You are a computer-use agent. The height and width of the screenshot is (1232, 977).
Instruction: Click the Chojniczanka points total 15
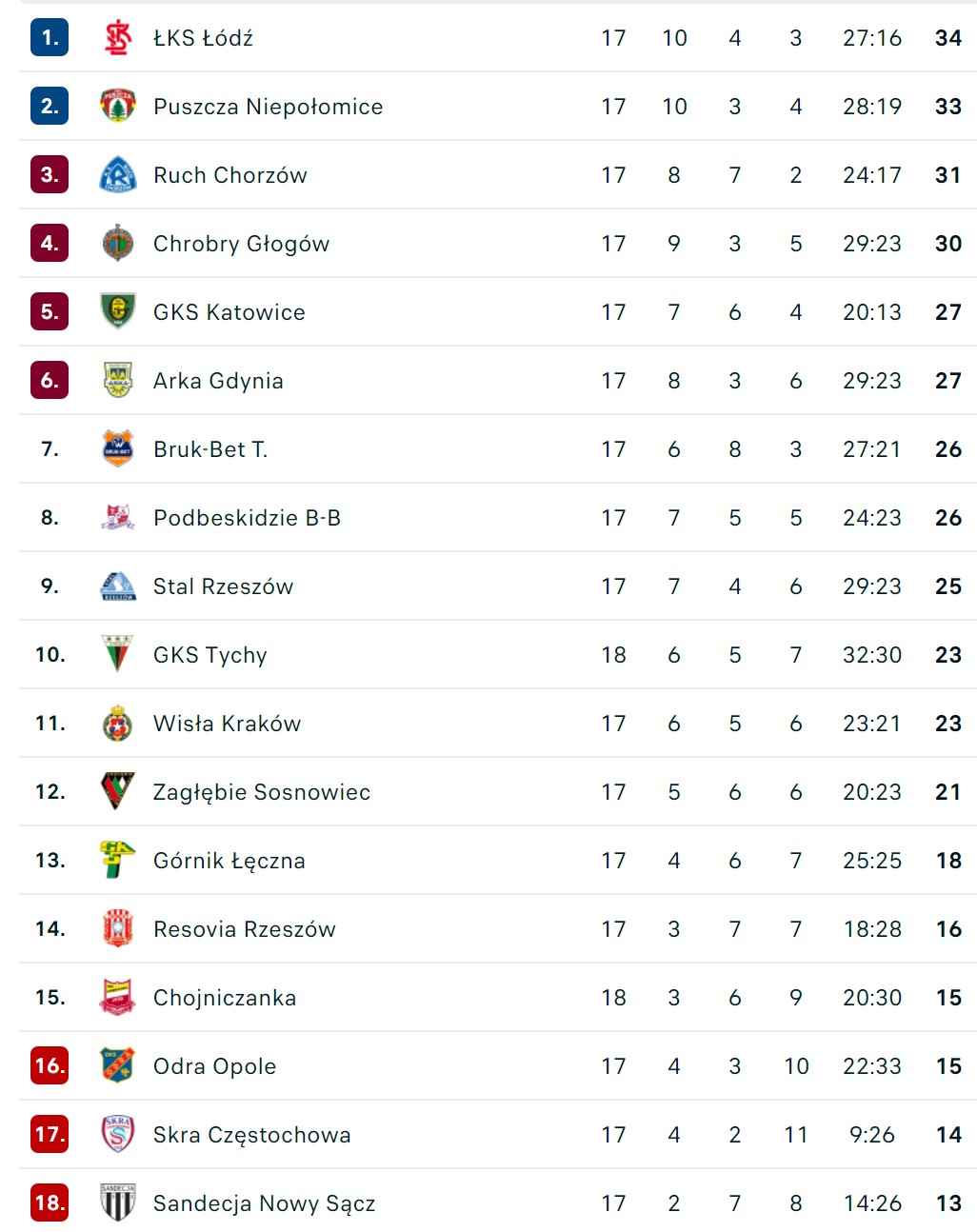[x=948, y=998]
